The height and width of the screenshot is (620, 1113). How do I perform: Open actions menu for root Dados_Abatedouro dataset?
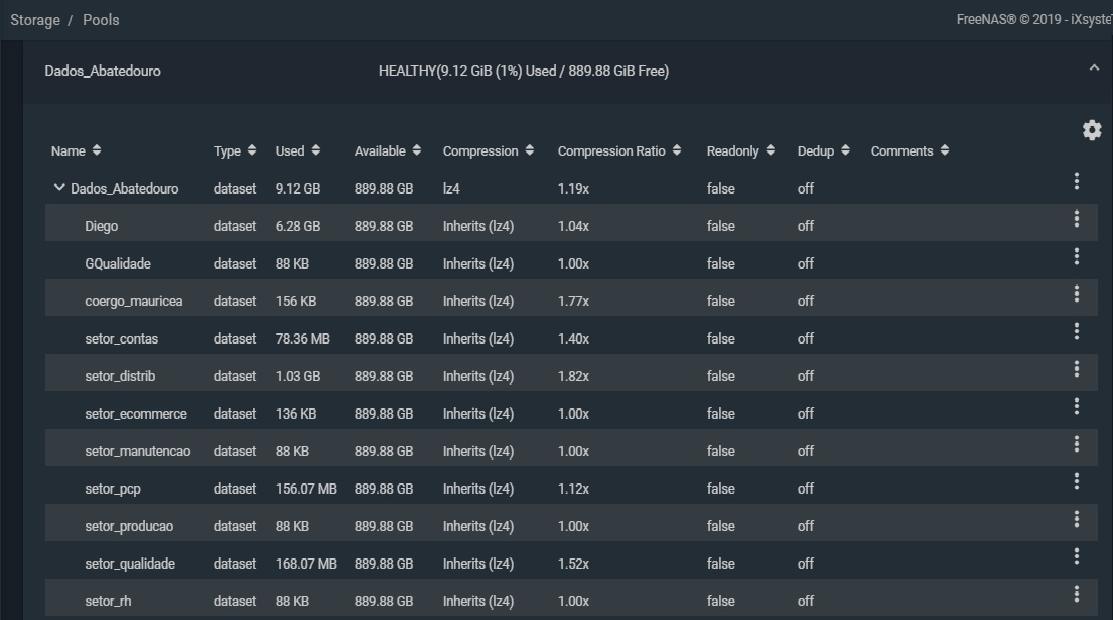coord(1076,181)
